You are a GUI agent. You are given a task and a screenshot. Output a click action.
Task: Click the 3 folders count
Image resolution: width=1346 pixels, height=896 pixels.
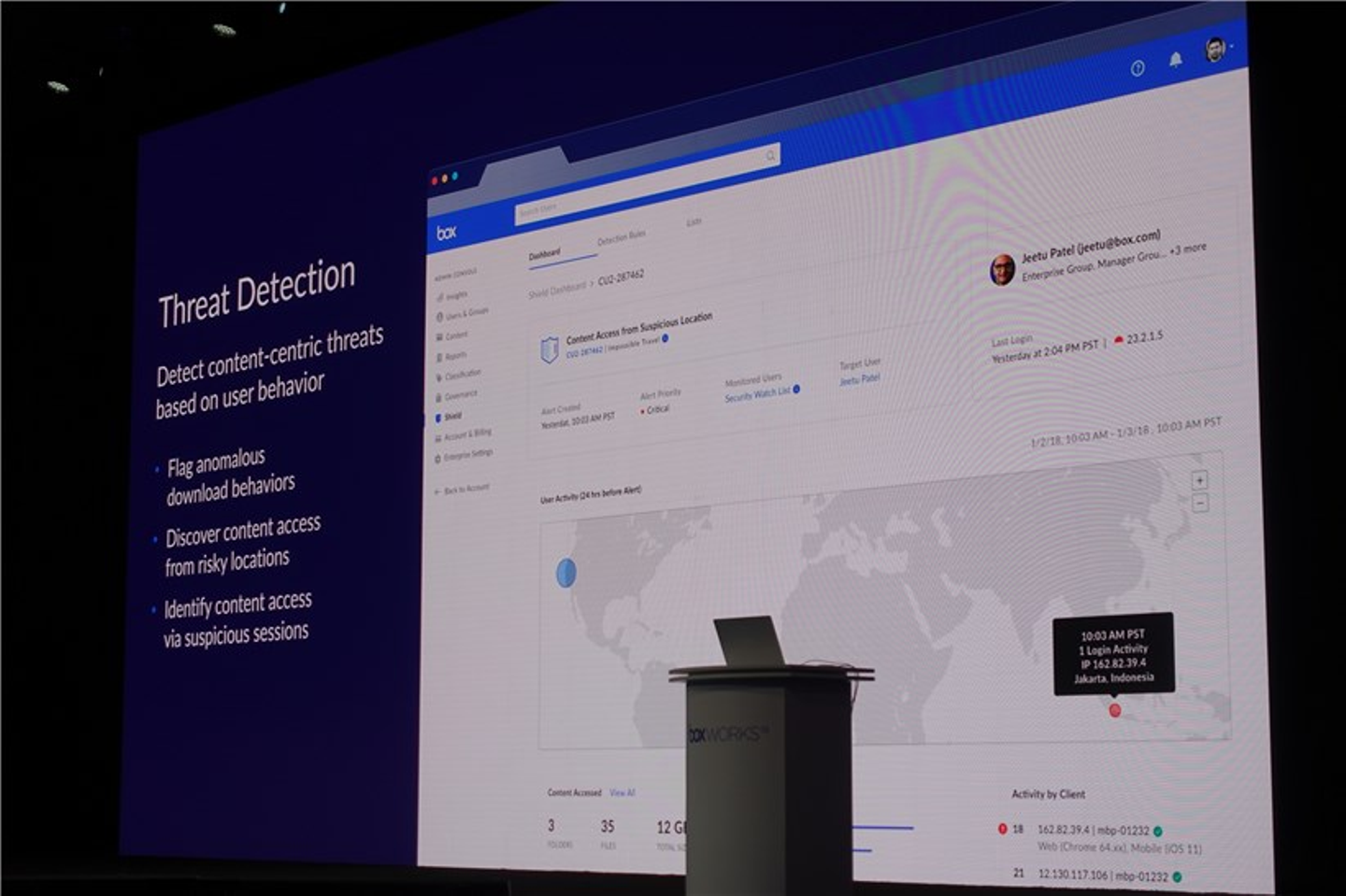(551, 825)
